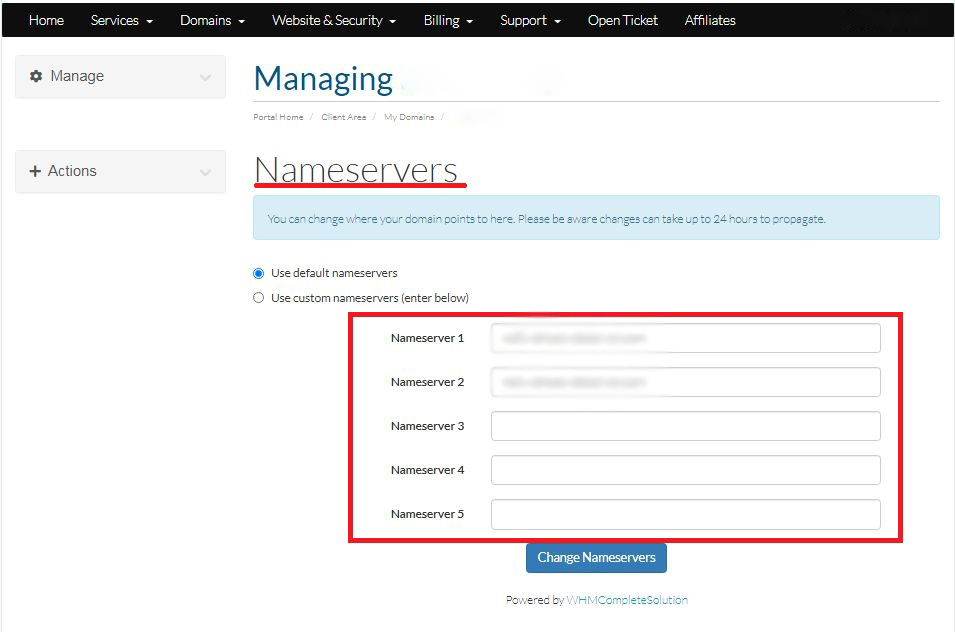Select Use default nameservers option
The image size is (955, 632).
[x=259, y=273]
